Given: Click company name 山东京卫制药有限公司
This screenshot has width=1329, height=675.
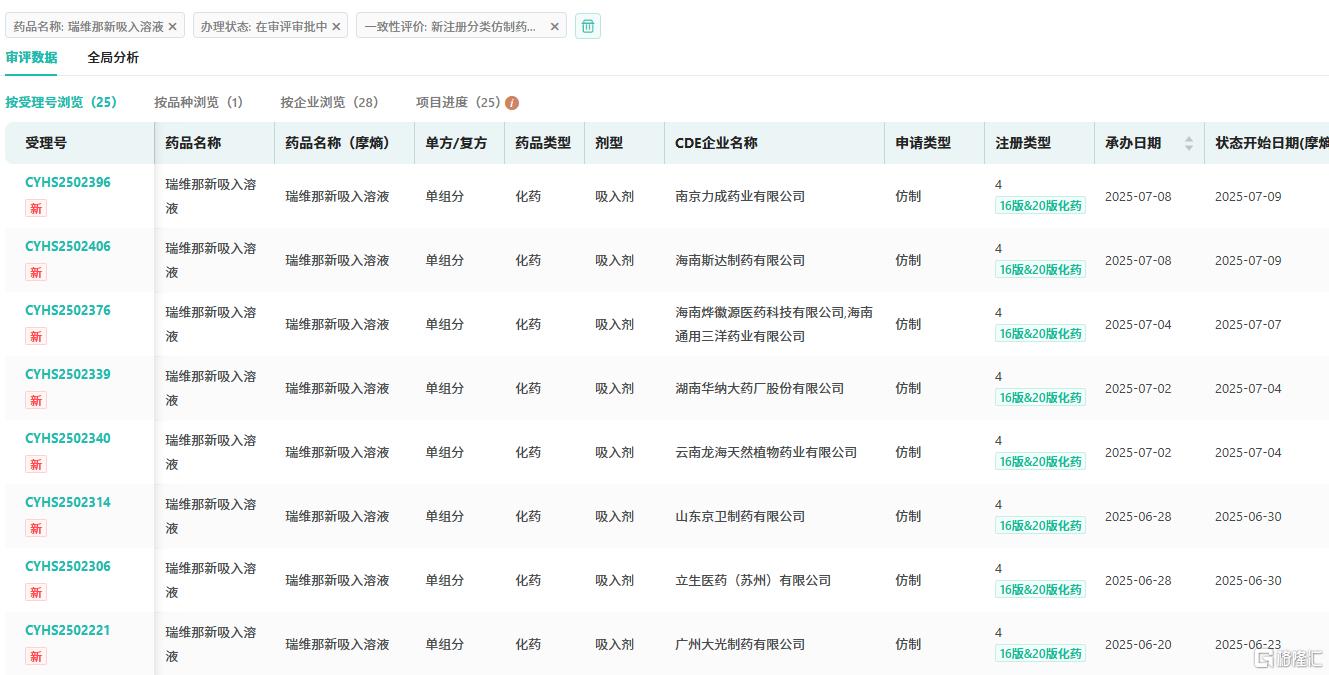Looking at the screenshot, I should click(x=740, y=516).
